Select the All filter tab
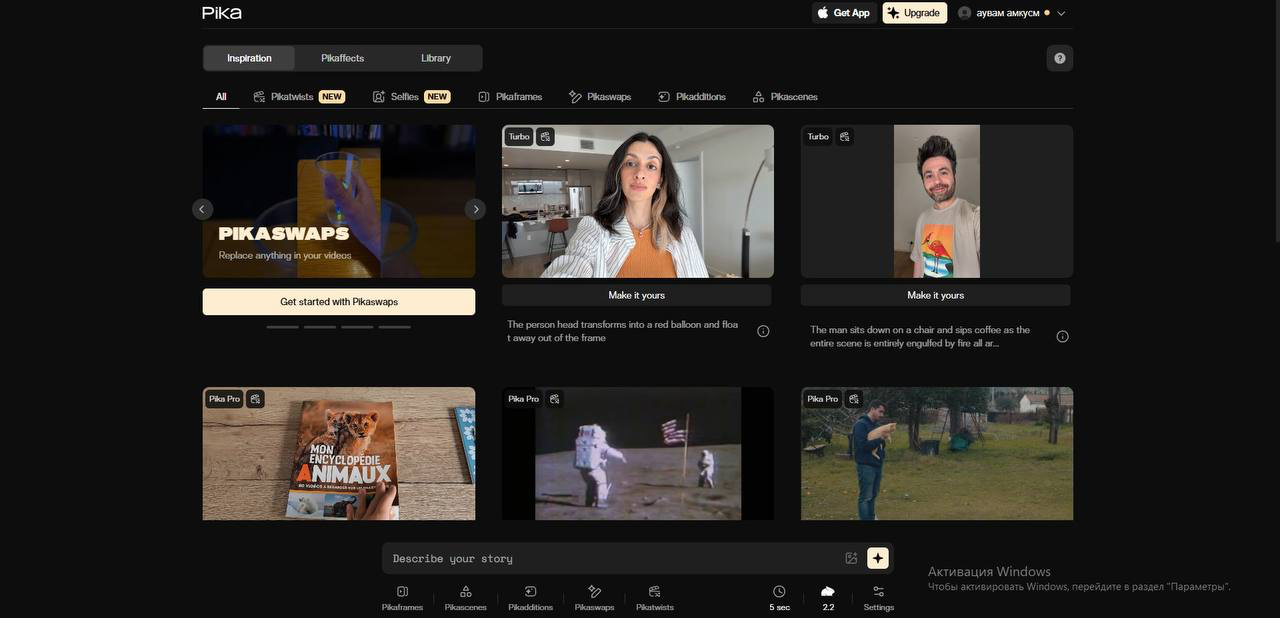The width and height of the screenshot is (1280, 618). pyautogui.click(x=221, y=97)
